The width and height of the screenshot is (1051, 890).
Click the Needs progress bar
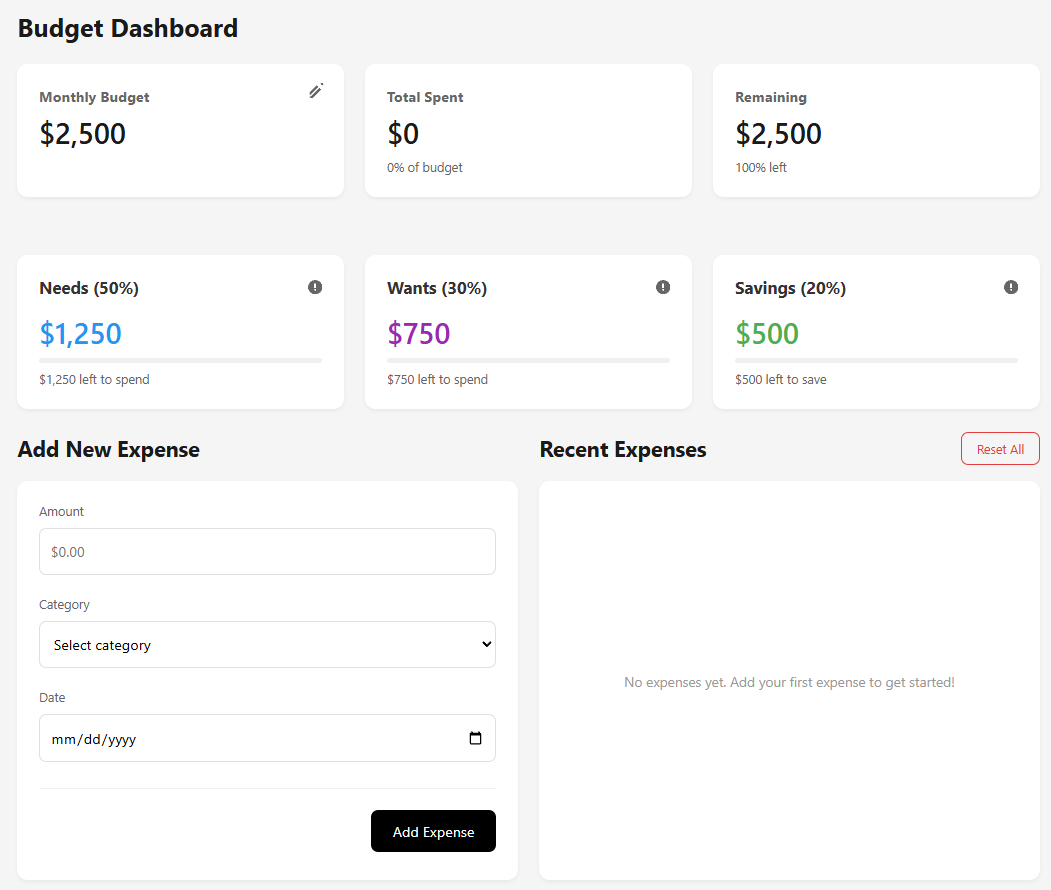[x=180, y=360]
